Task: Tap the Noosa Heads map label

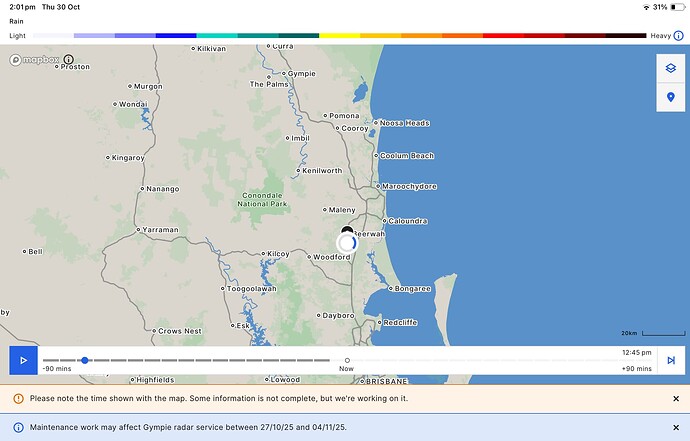Action: 402,123
